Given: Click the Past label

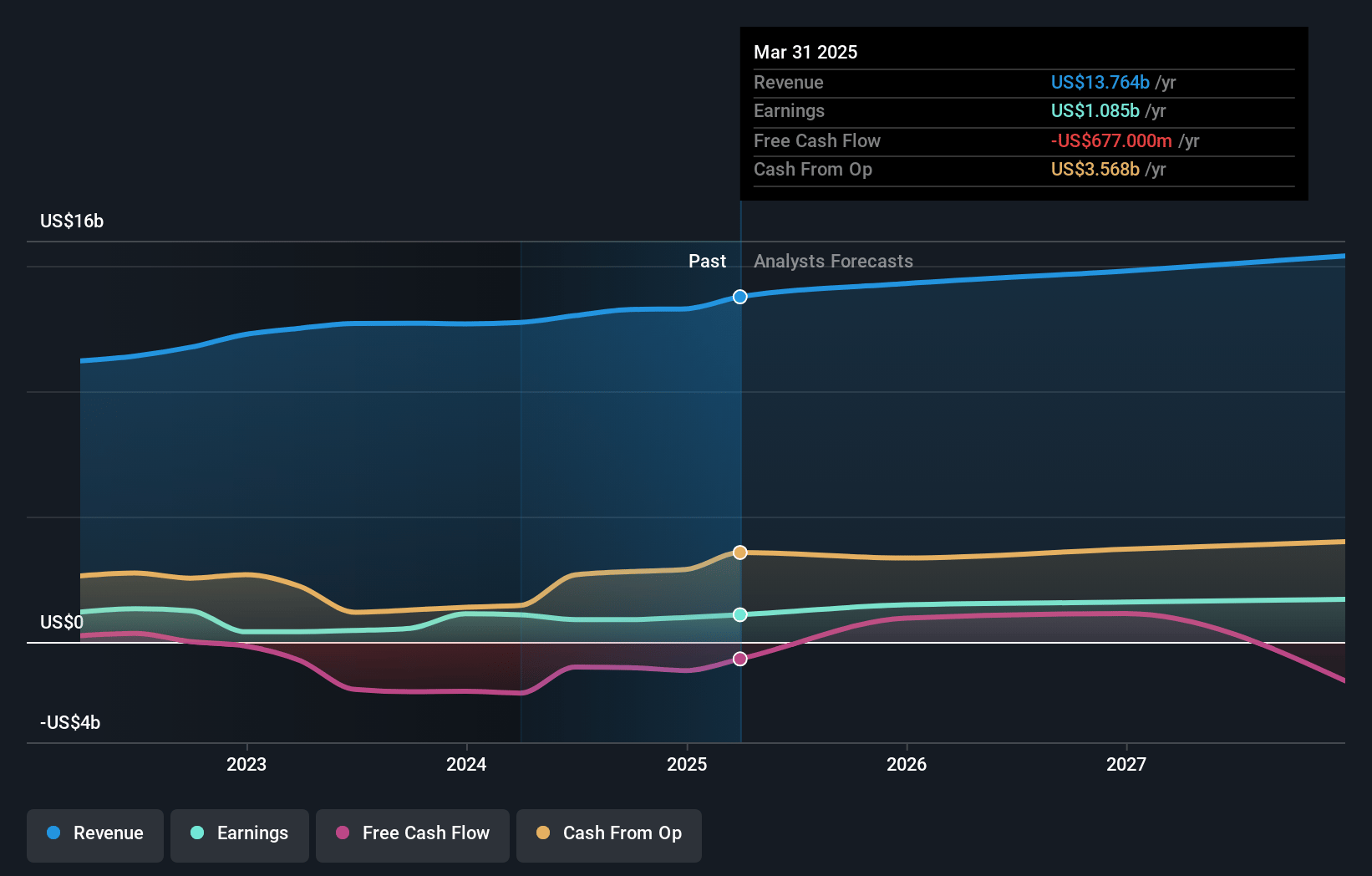Looking at the screenshot, I should click(707, 261).
